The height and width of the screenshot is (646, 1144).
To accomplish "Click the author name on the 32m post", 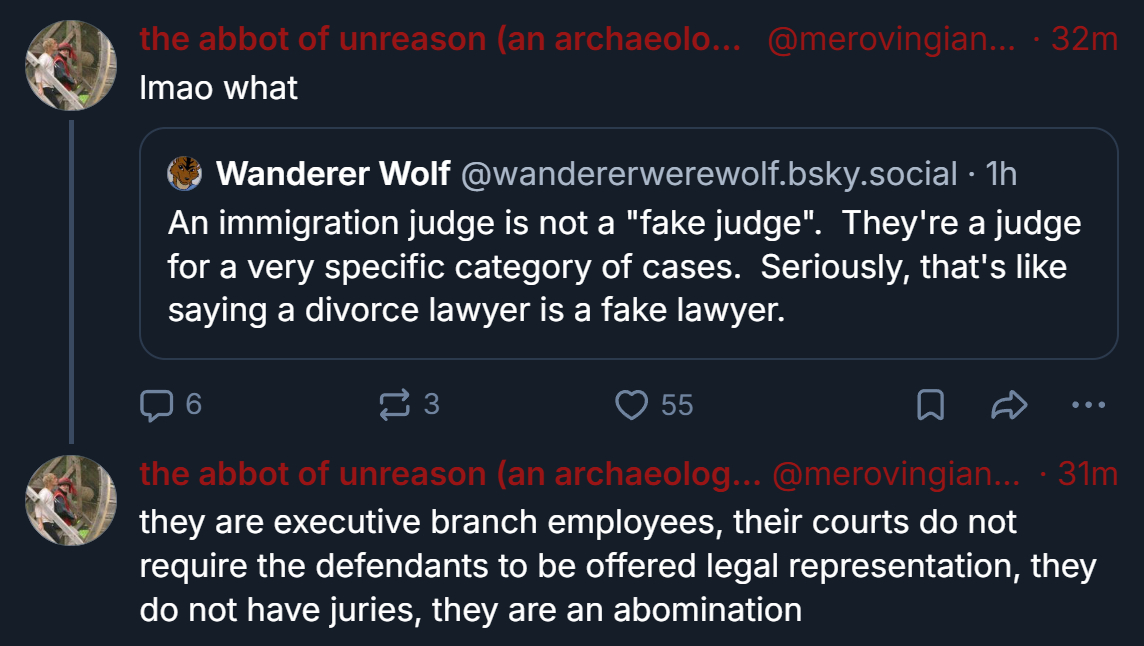I will [440, 40].
